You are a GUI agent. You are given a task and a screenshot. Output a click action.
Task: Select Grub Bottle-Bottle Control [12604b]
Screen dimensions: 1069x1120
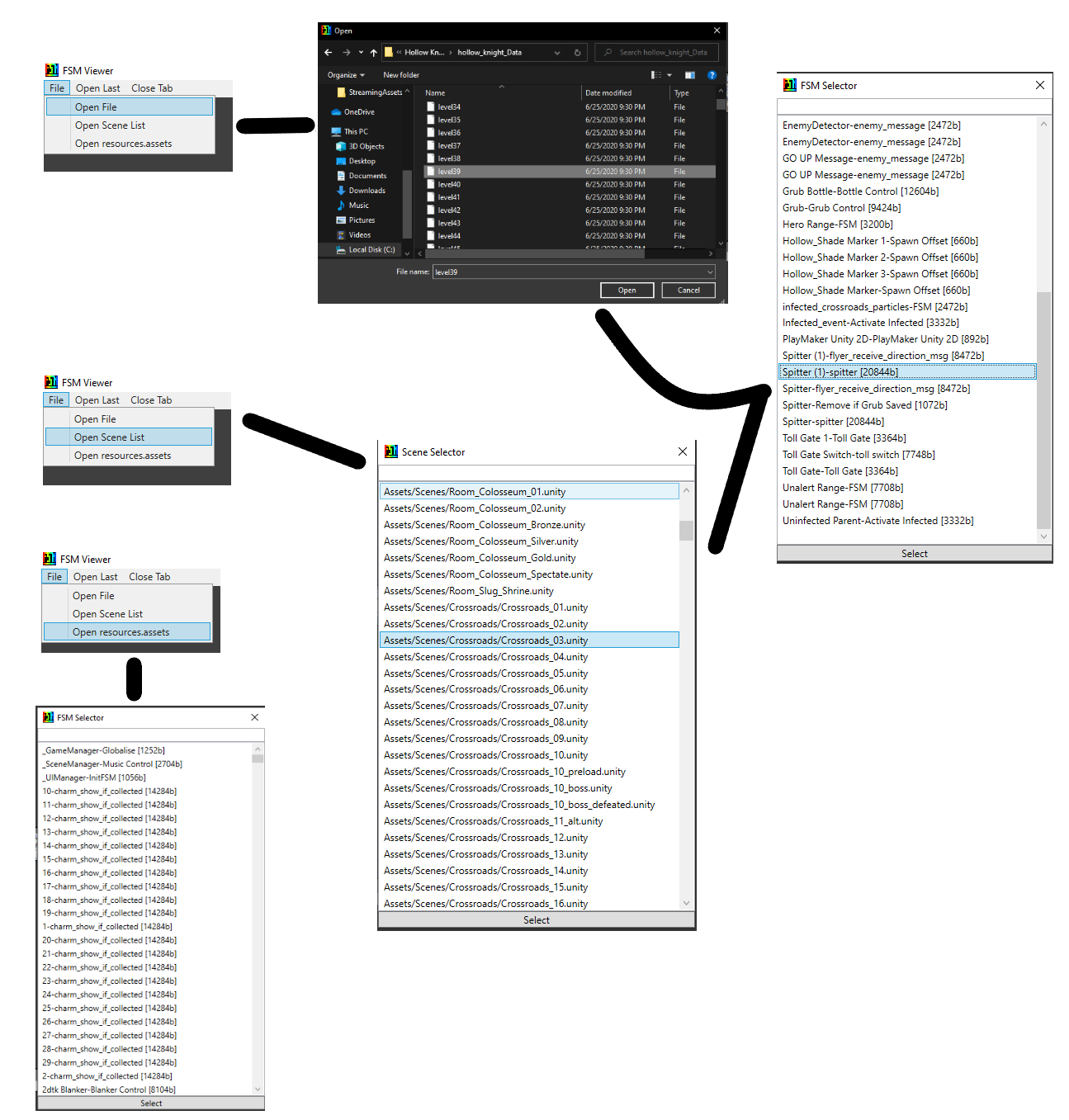907,191
